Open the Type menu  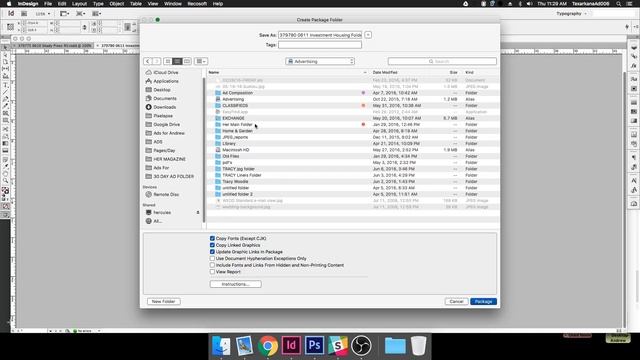(x=98, y=4)
